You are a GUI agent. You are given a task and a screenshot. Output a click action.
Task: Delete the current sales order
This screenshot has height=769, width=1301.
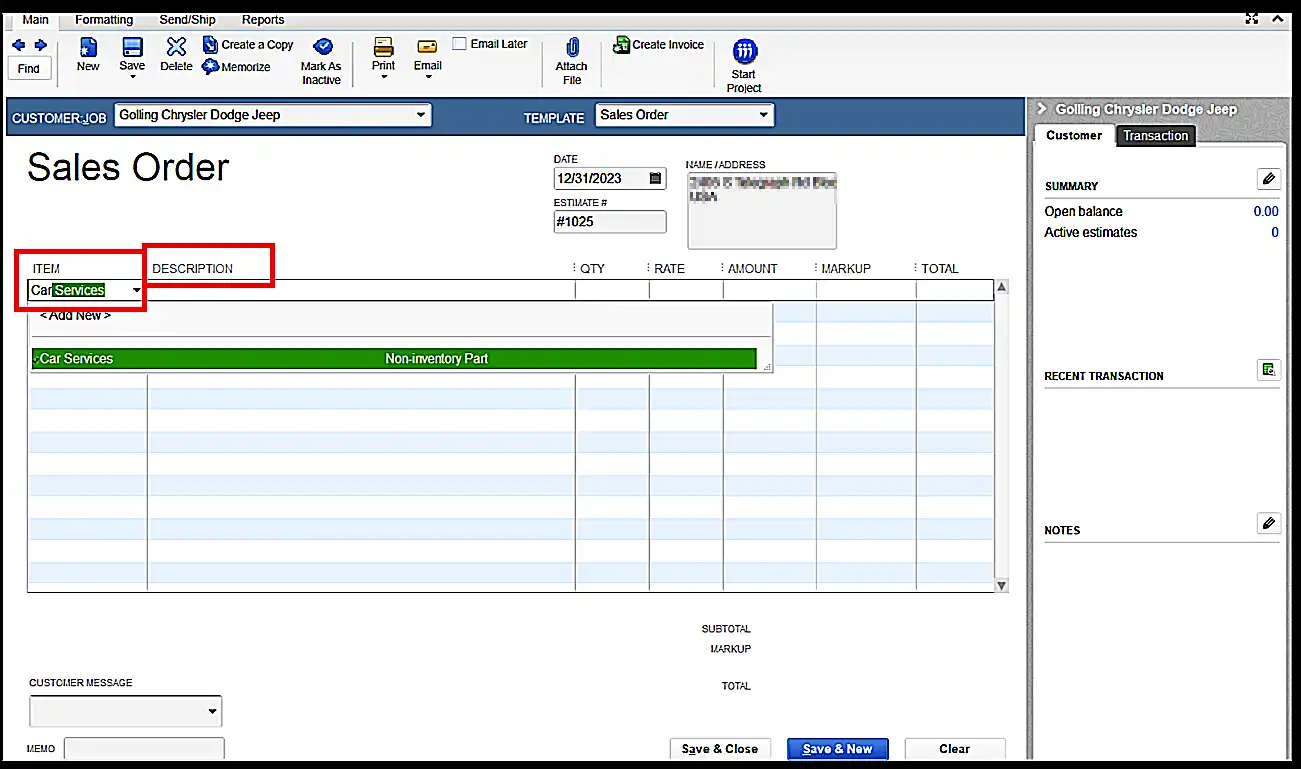coord(176,54)
